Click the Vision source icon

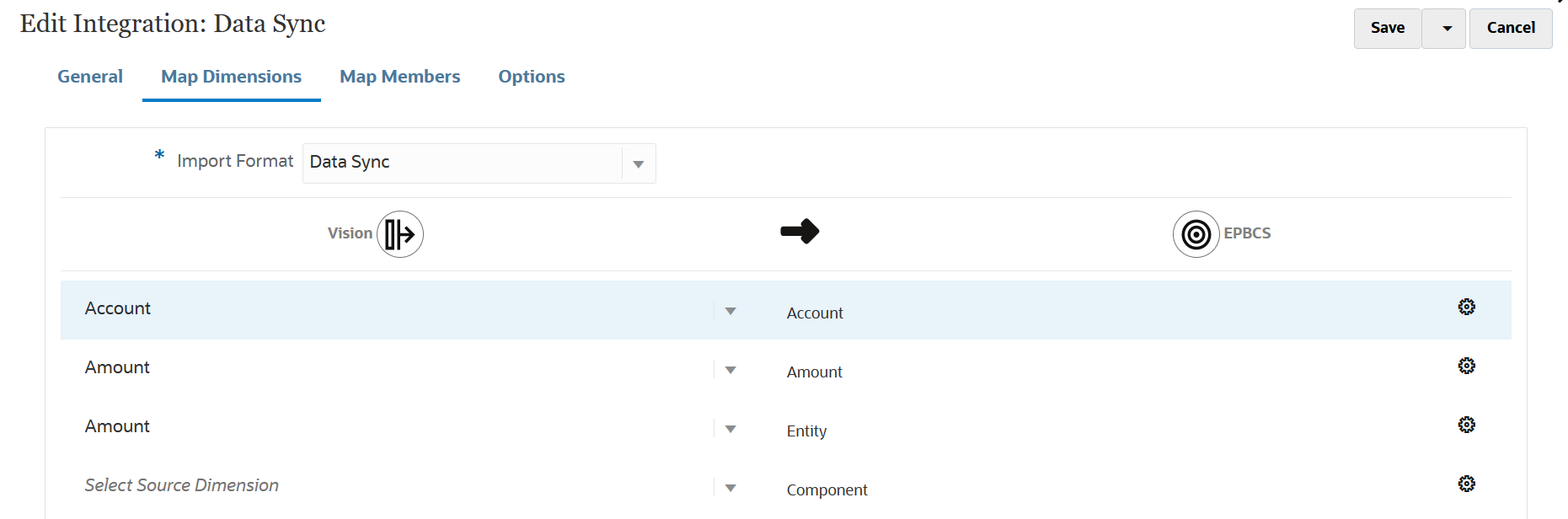click(x=399, y=234)
